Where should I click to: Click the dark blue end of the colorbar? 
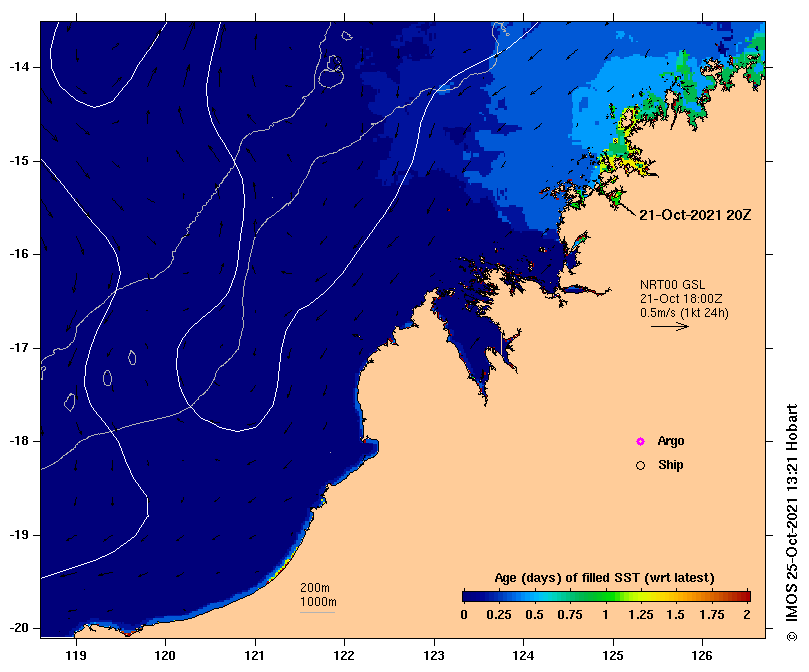(471, 597)
